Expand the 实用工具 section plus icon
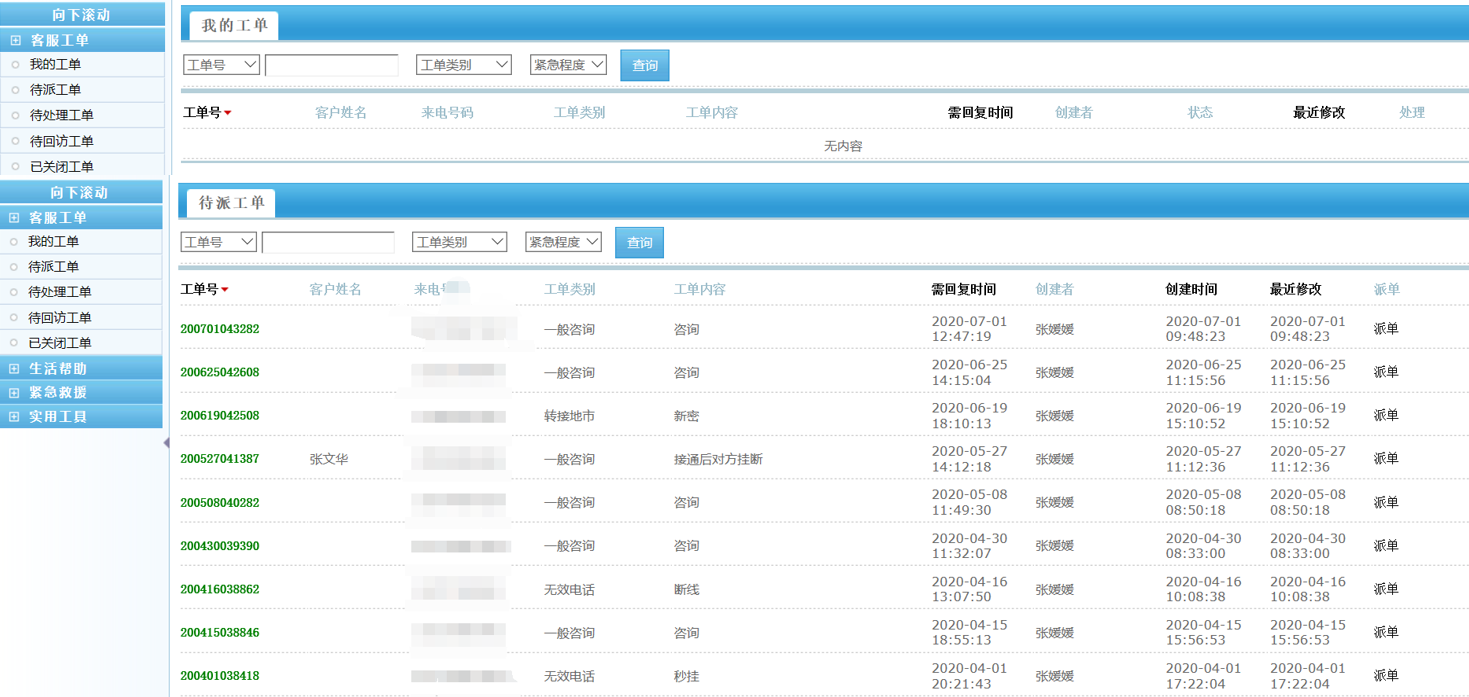The height and width of the screenshot is (697, 1469). (14, 417)
